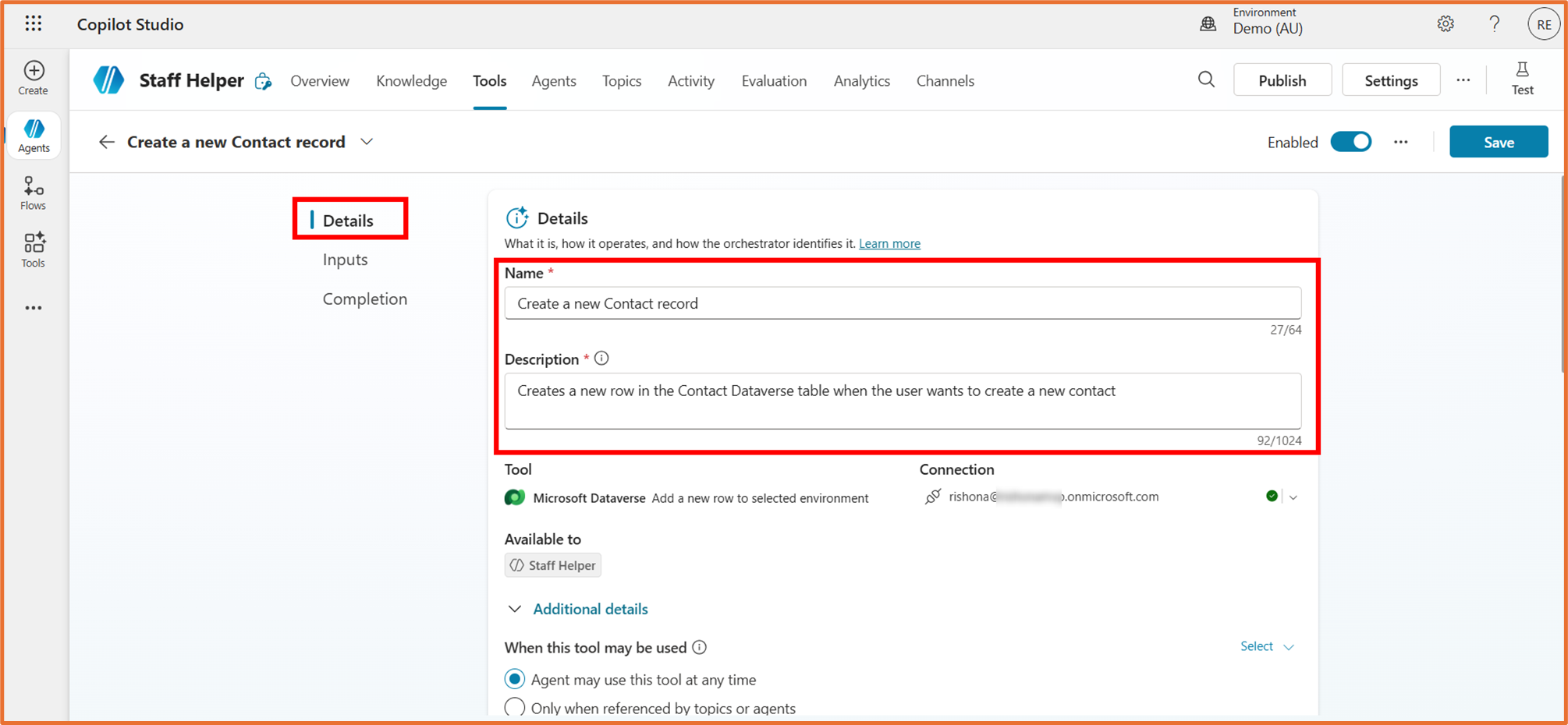
Task: Go back using the left arrow
Action: click(106, 142)
